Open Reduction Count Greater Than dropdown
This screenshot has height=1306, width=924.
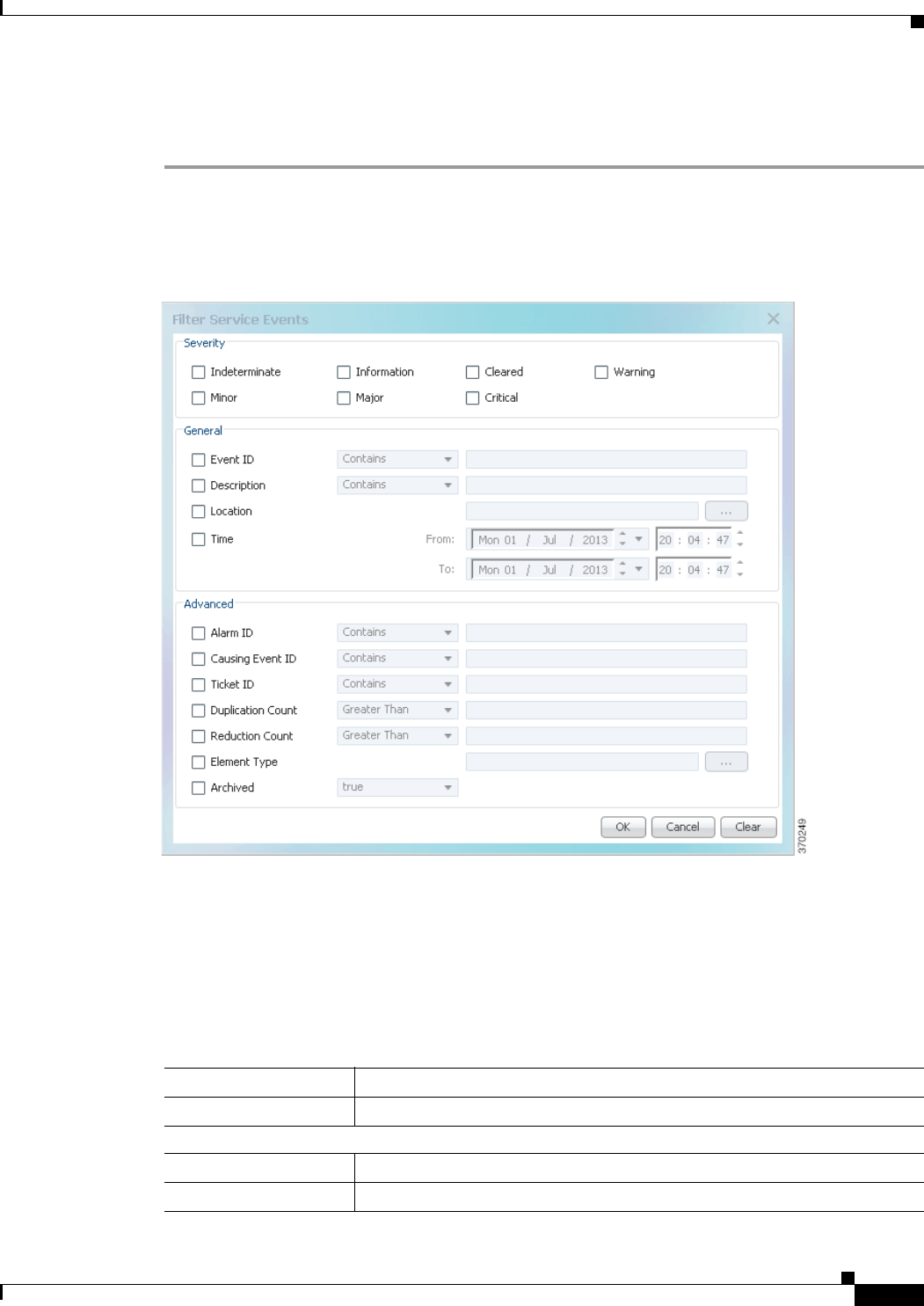[x=397, y=735]
